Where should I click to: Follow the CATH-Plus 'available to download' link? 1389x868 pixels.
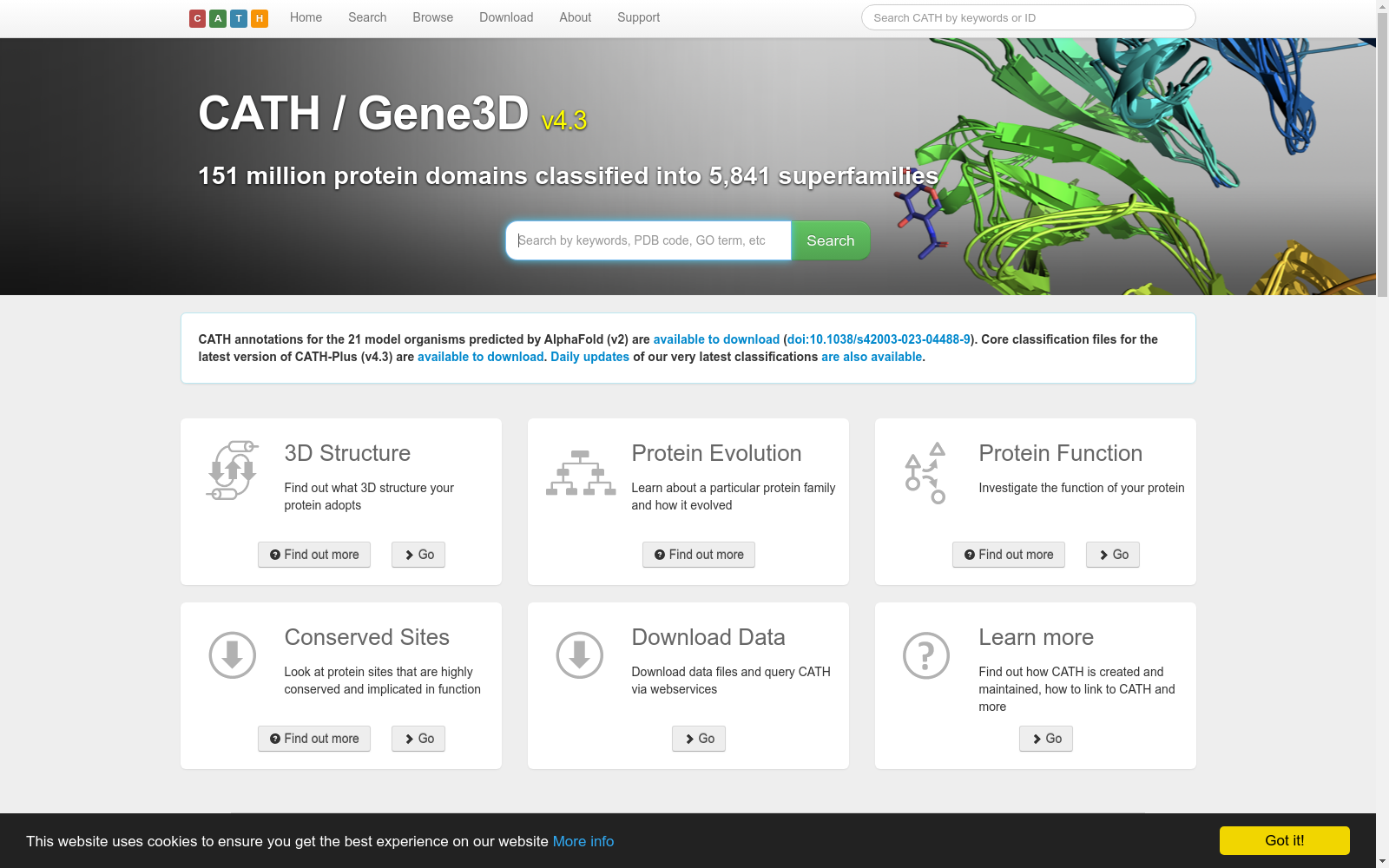[x=480, y=357]
